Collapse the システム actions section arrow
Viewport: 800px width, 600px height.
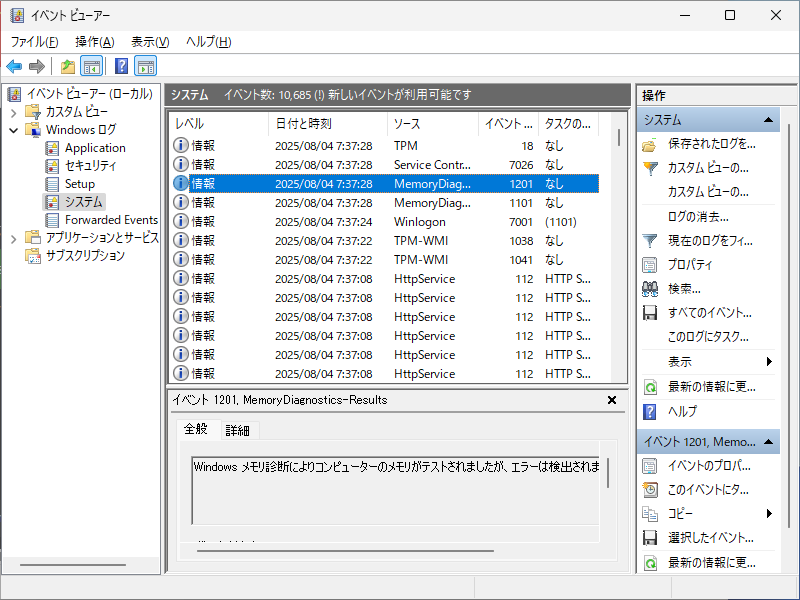pyautogui.click(x=768, y=120)
